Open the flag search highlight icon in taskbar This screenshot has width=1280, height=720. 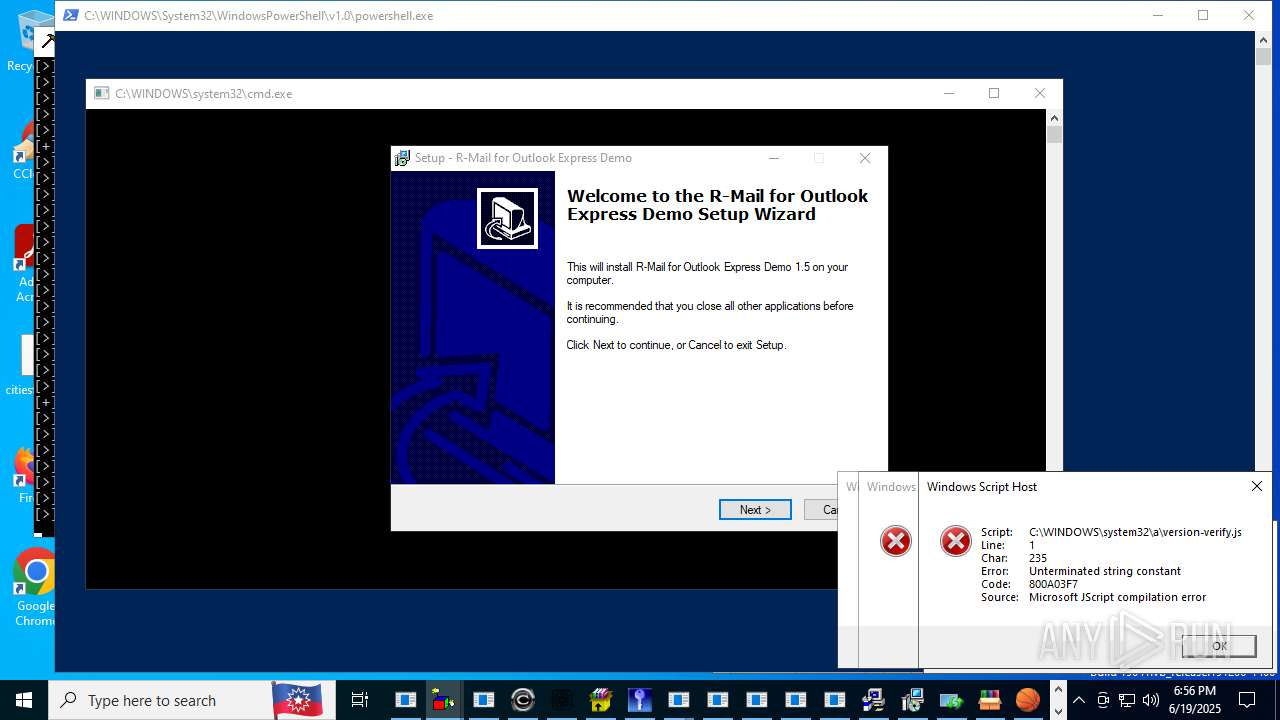(297, 700)
